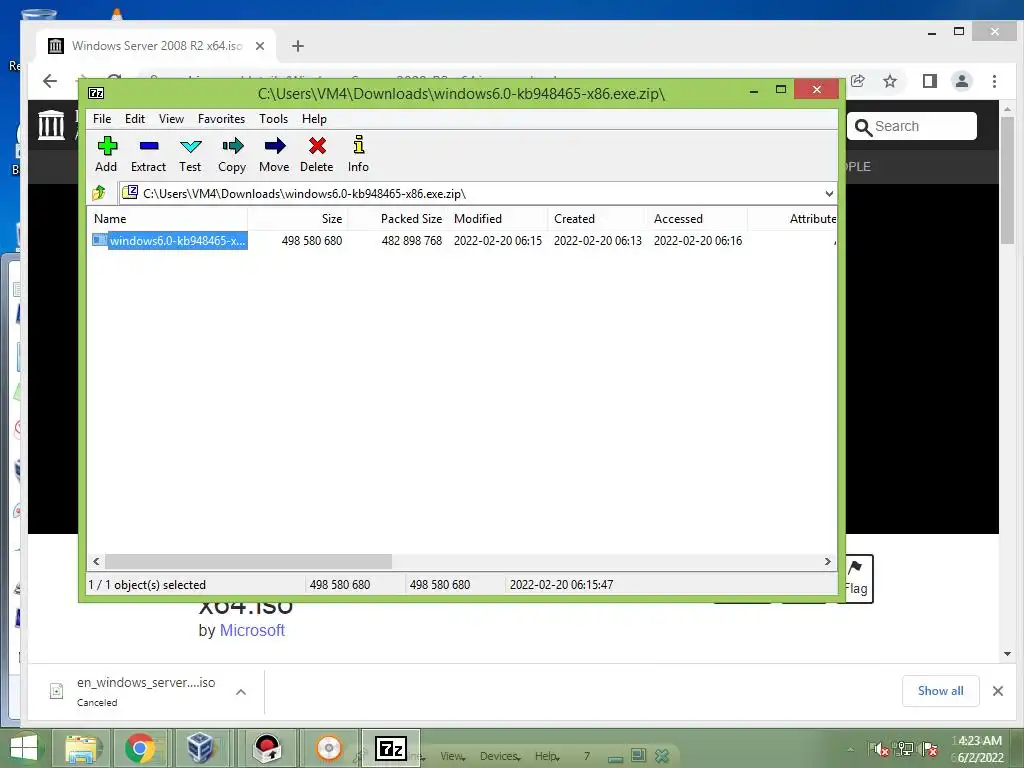Bookmark this page with the star icon

(889, 81)
